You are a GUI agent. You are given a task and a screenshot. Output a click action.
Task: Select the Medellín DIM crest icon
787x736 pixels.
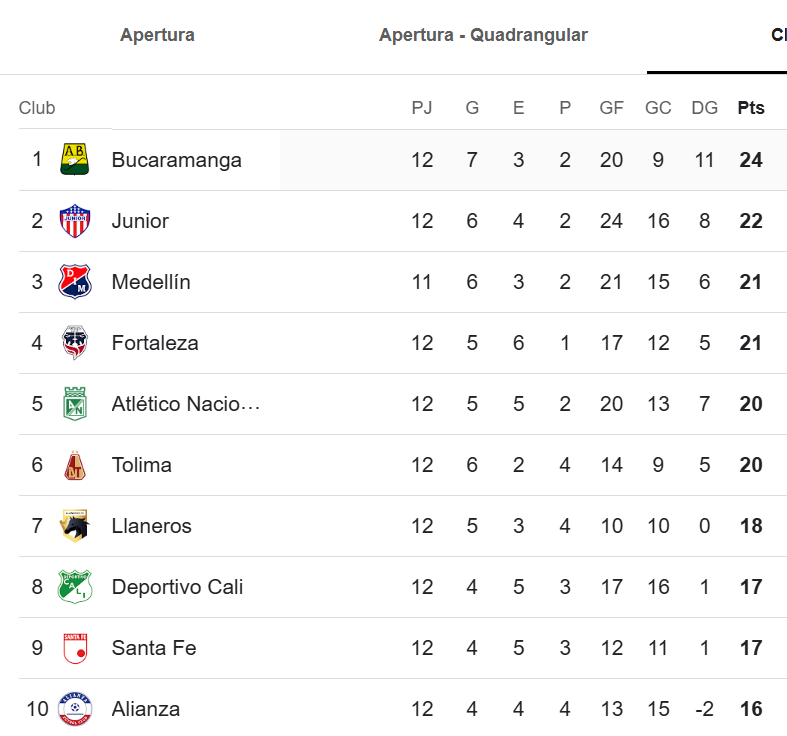(75, 282)
